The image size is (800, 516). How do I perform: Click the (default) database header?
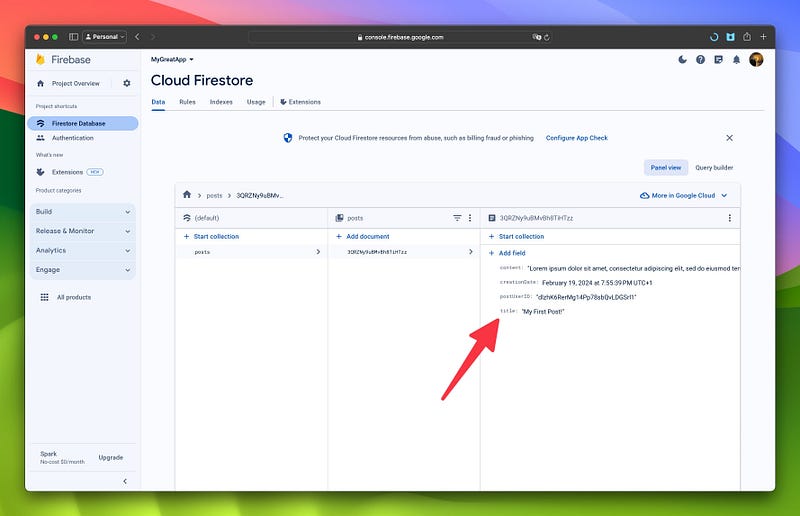click(201, 218)
